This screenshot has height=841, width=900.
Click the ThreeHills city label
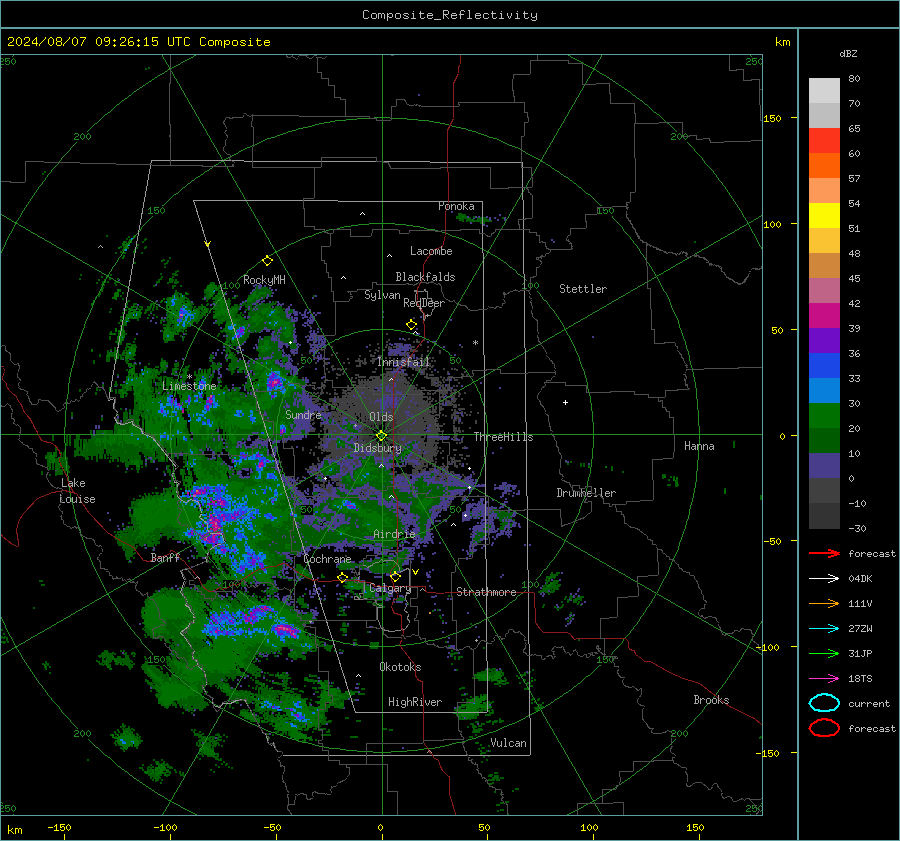(x=503, y=437)
